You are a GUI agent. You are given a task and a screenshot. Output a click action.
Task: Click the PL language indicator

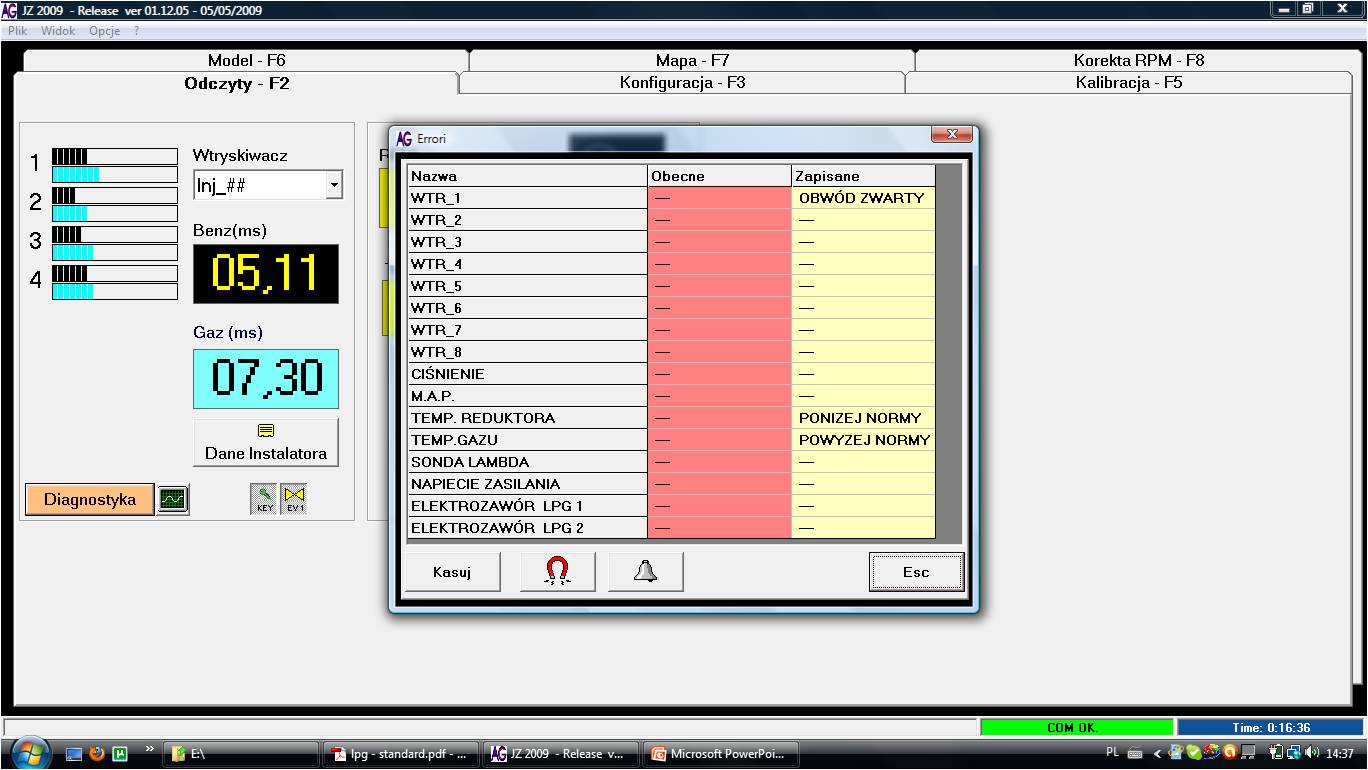click(1113, 752)
